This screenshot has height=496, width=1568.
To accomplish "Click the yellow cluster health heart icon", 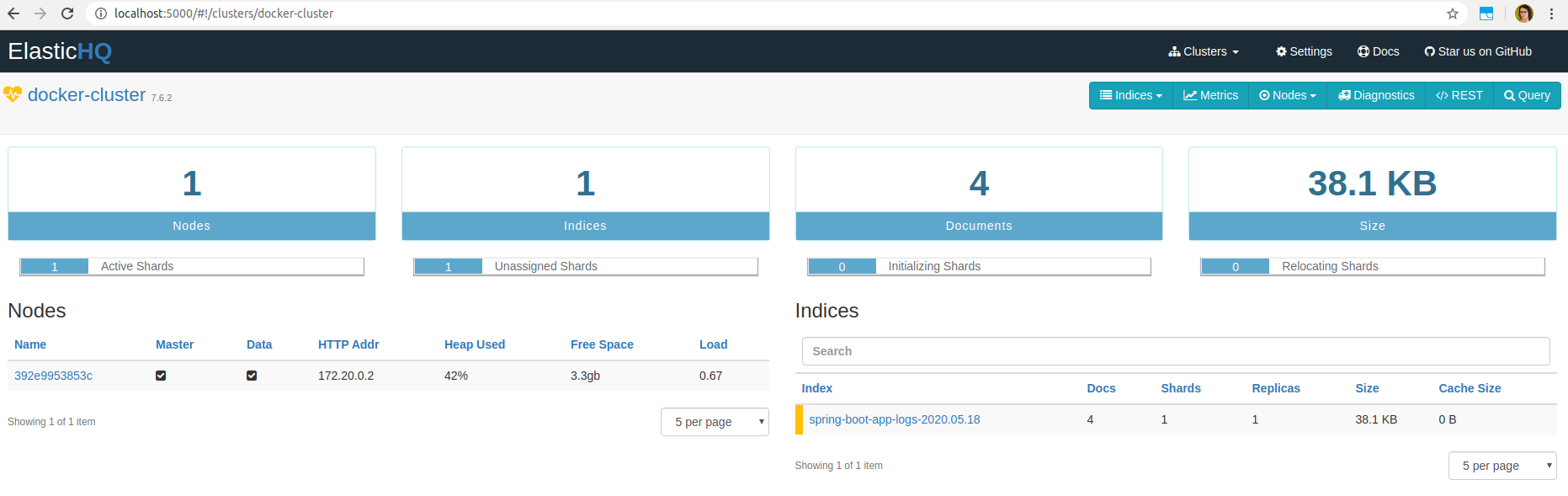I will (x=13, y=94).
